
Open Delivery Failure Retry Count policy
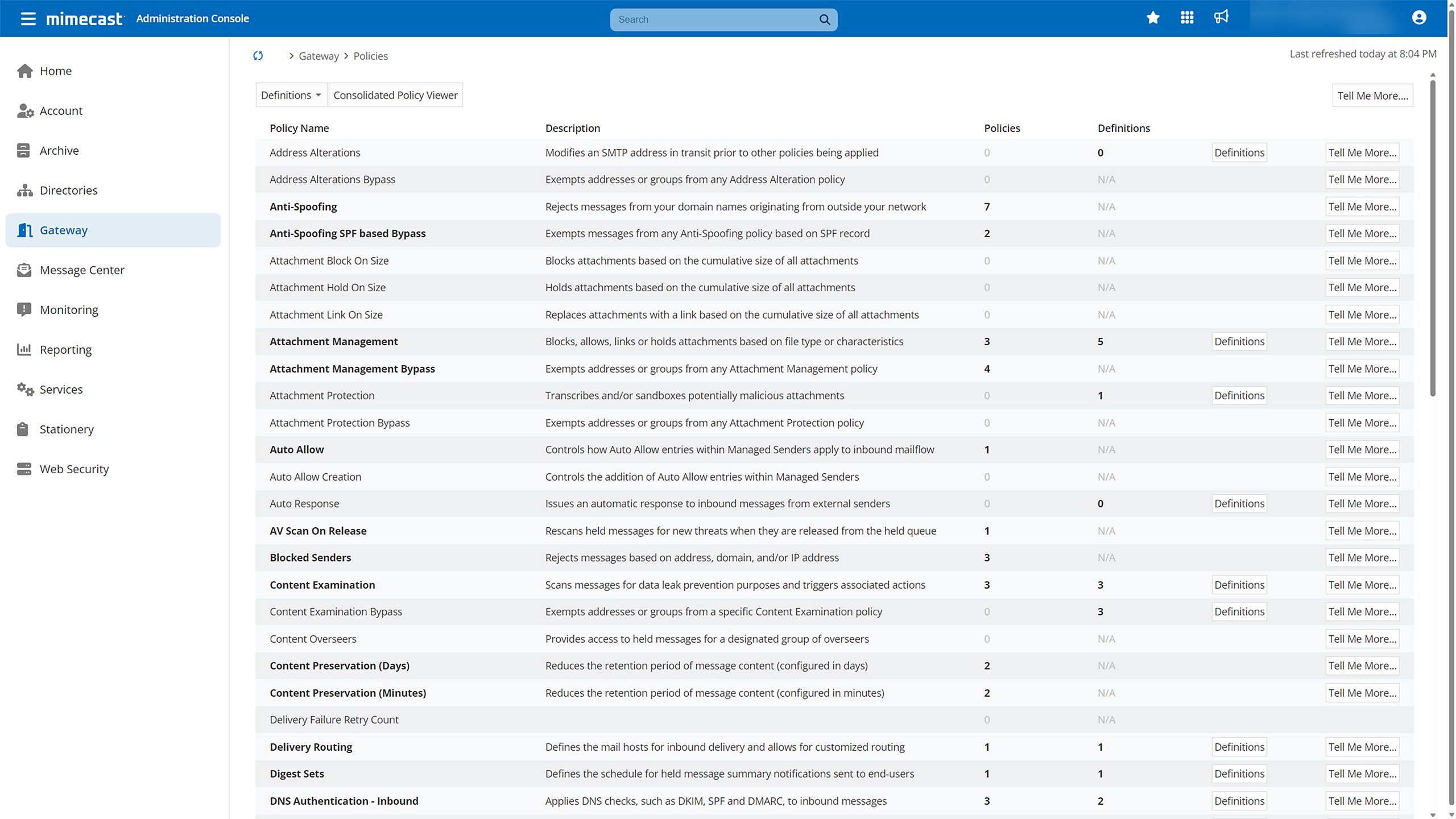tap(334, 719)
